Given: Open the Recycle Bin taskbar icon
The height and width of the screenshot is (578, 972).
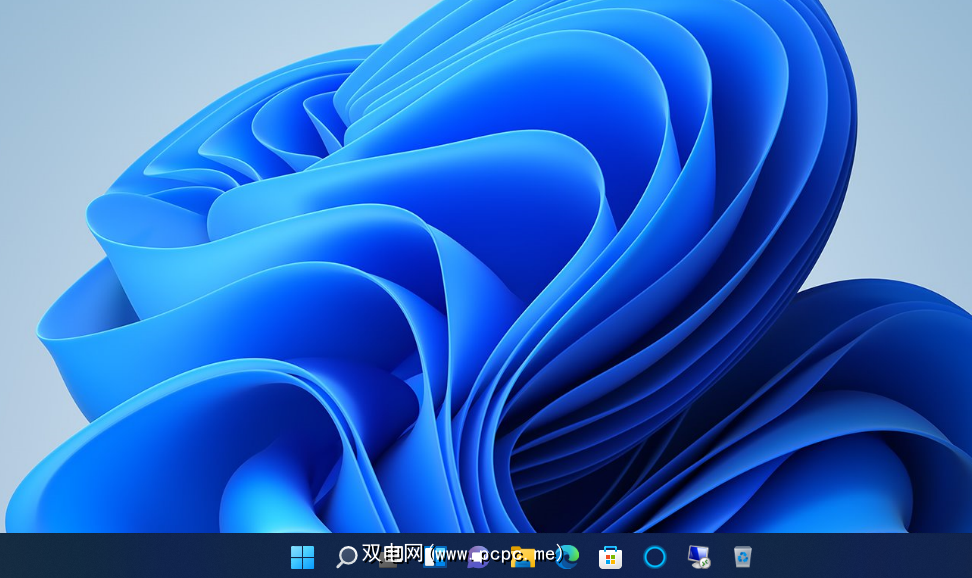Looking at the screenshot, I should click(742, 557).
